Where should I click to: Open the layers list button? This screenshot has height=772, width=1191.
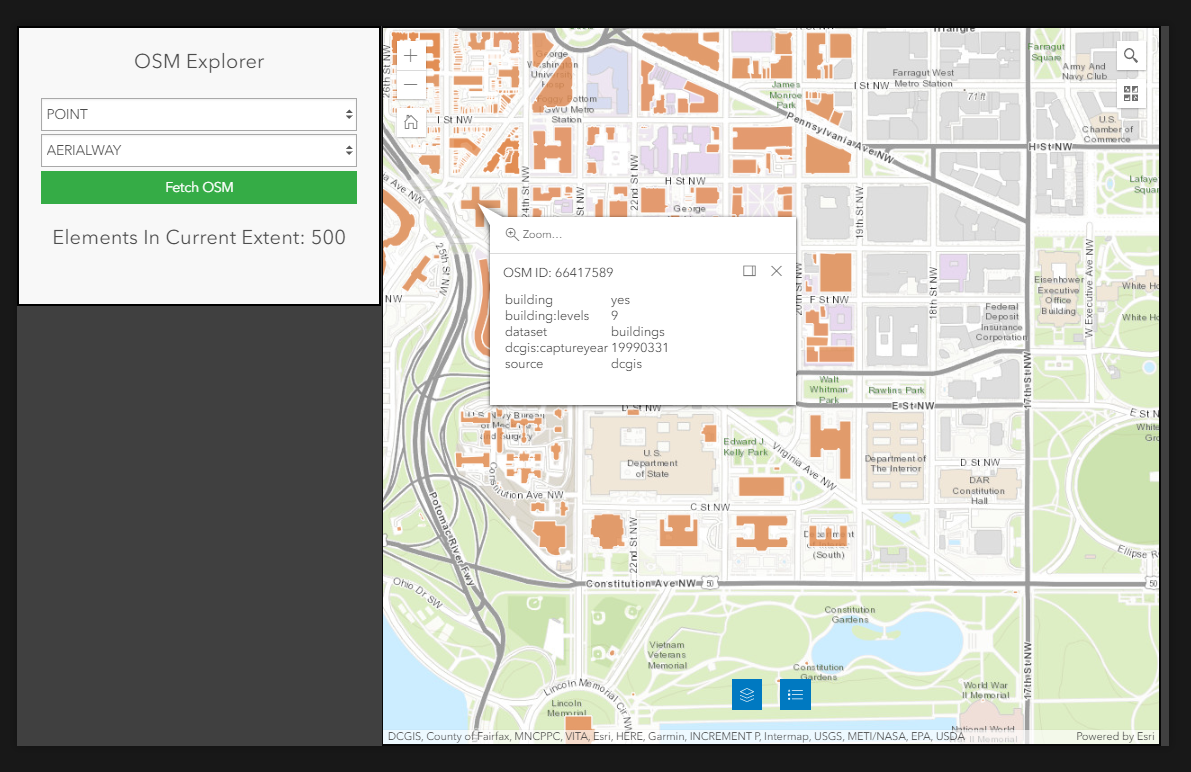pyautogui.click(x=747, y=694)
